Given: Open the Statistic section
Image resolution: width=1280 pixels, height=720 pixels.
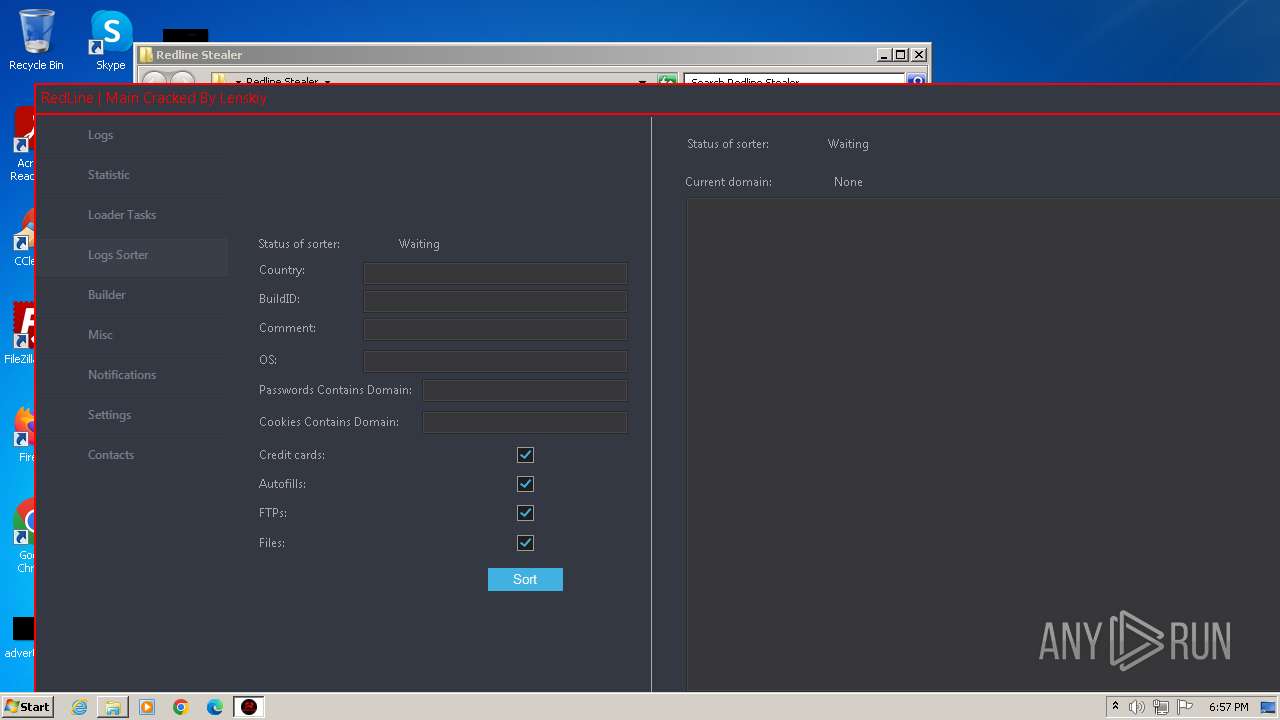Looking at the screenshot, I should tap(133, 175).
